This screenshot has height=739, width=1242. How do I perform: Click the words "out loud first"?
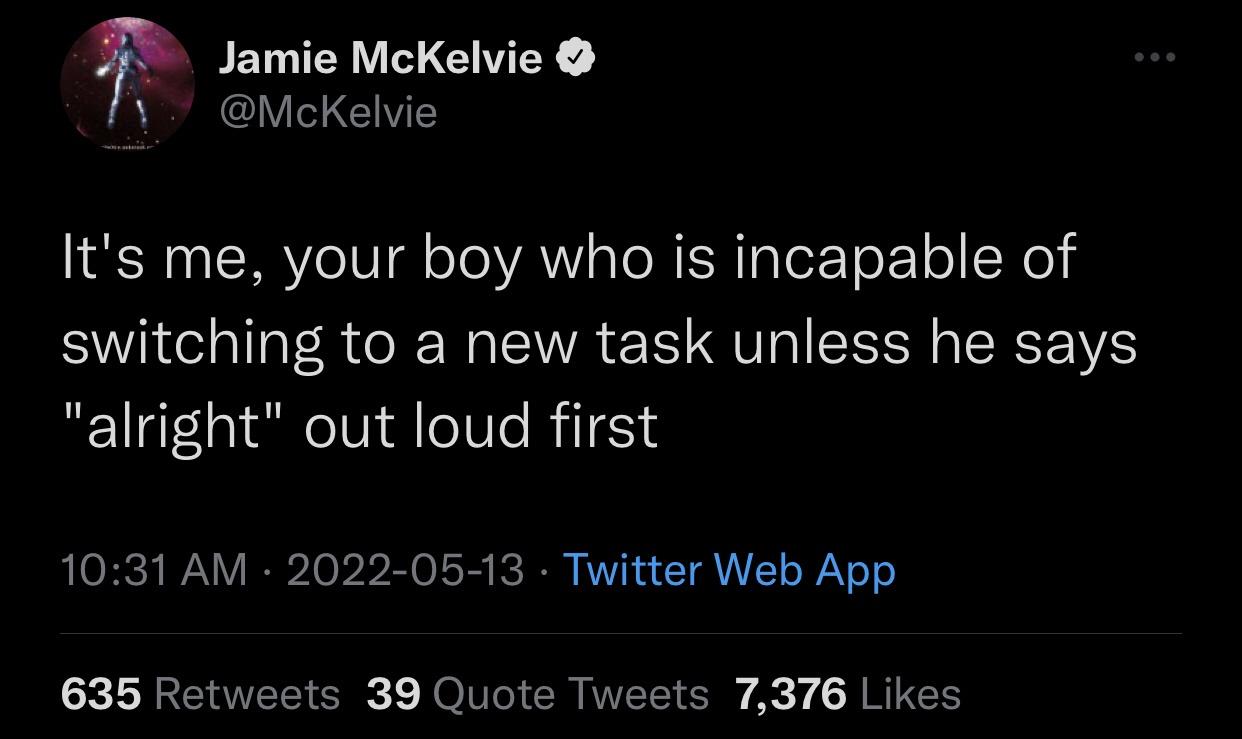click(x=481, y=427)
